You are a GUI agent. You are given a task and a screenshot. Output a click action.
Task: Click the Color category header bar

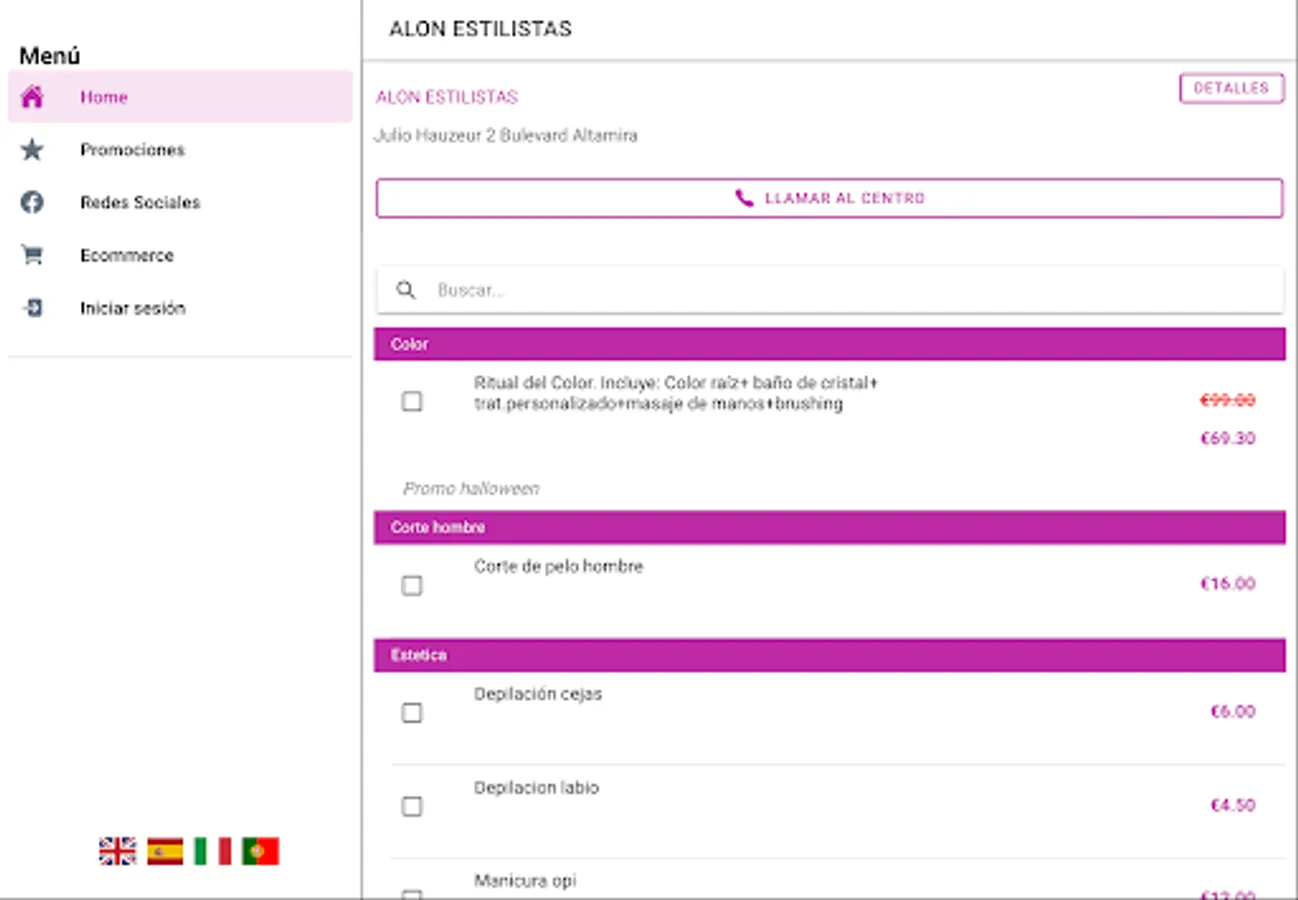pos(829,344)
